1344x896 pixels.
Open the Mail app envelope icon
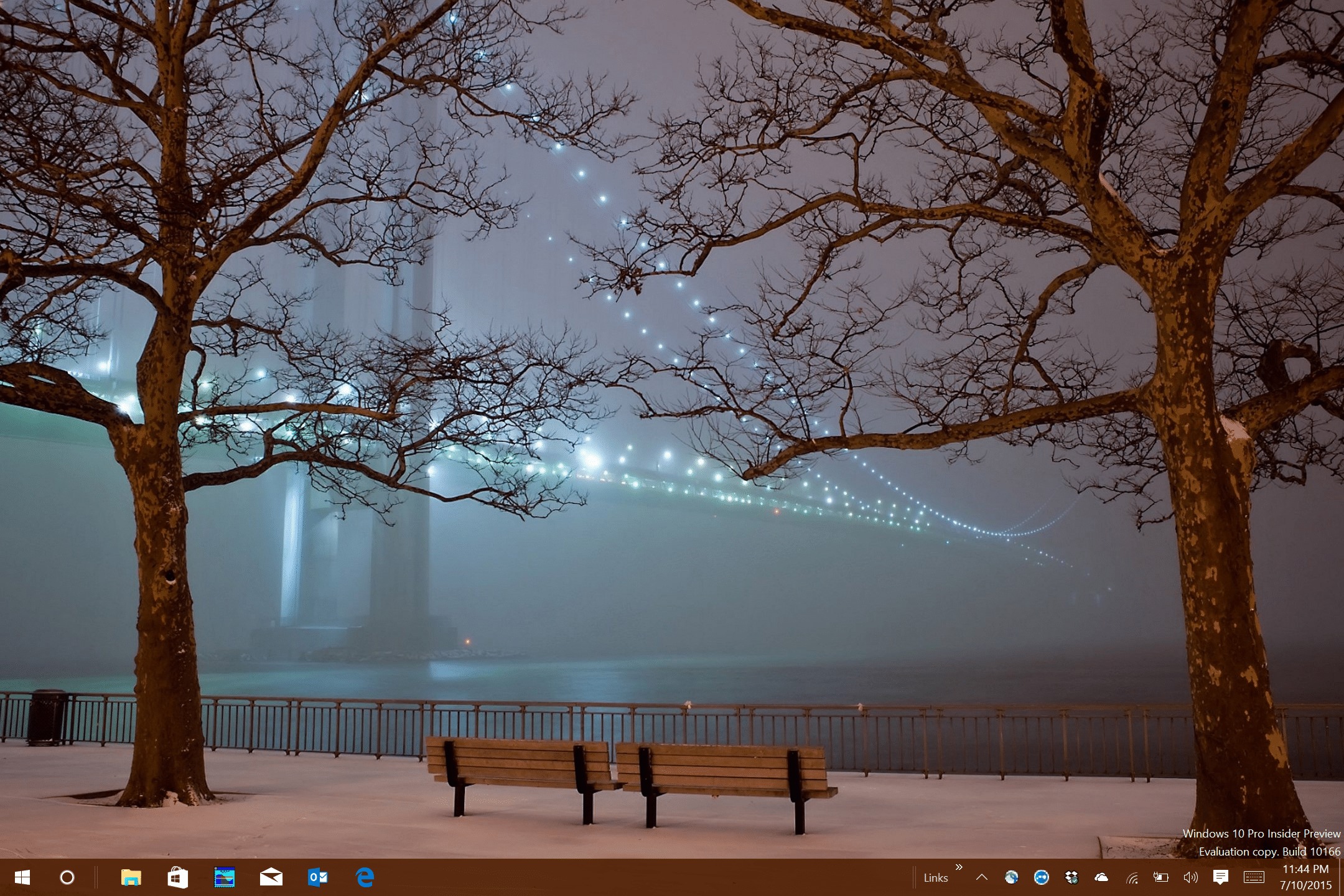coord(271,877)
